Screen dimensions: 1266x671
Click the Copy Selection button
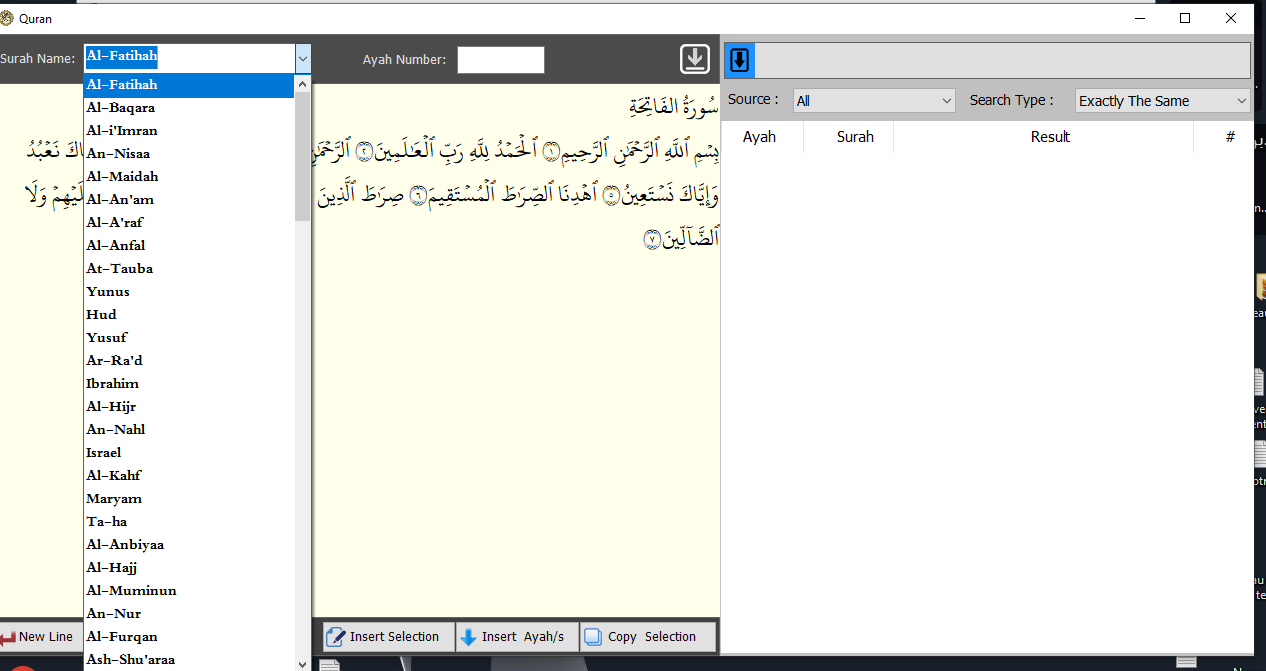pos(648,637)
